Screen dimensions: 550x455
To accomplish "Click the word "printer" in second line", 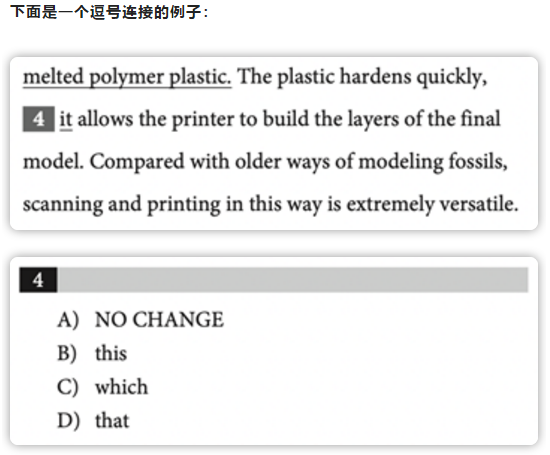I will (203, 120).
